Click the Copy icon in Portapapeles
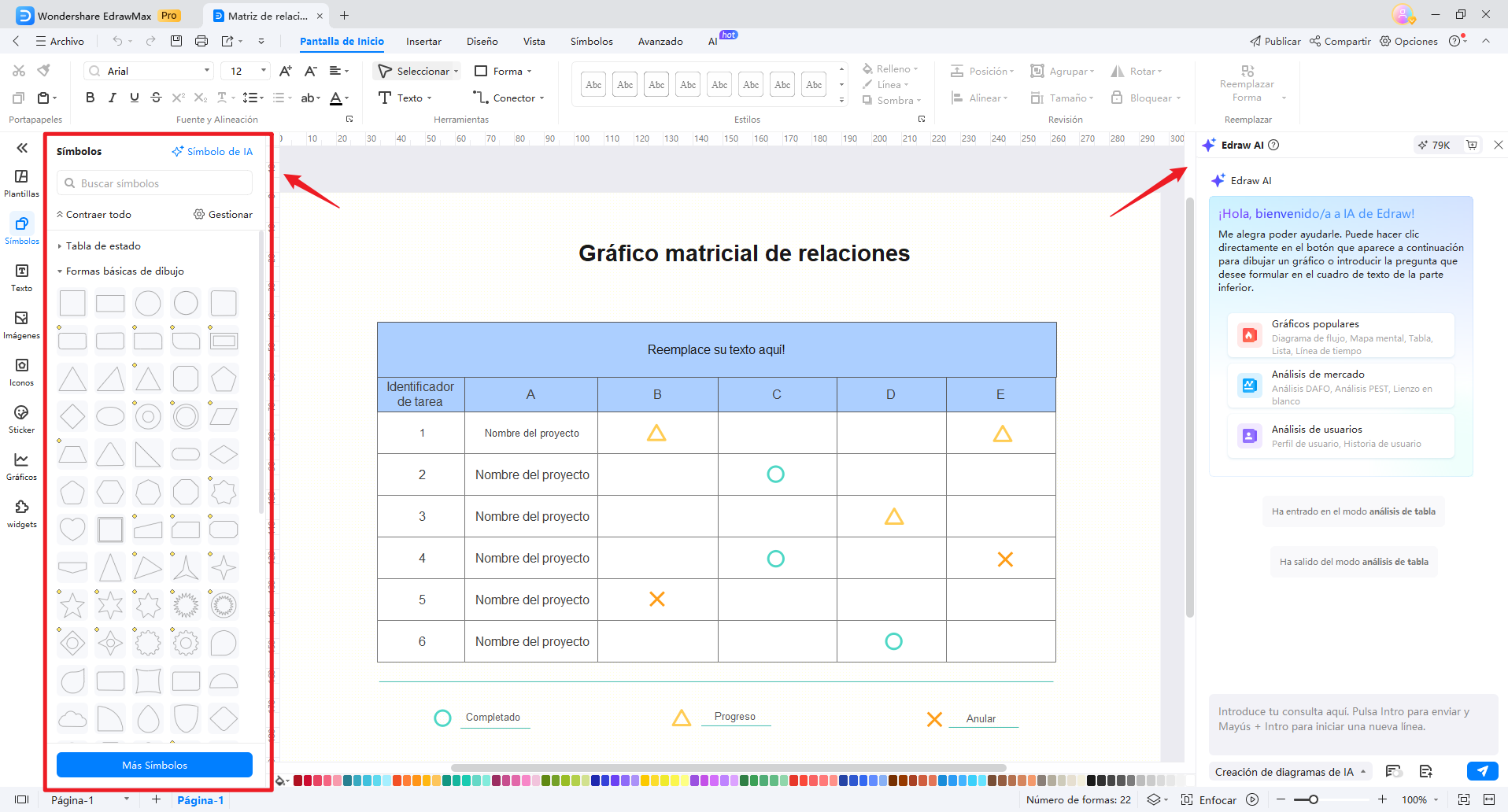Screen dimensions: 1508x812 click(18, 98)
